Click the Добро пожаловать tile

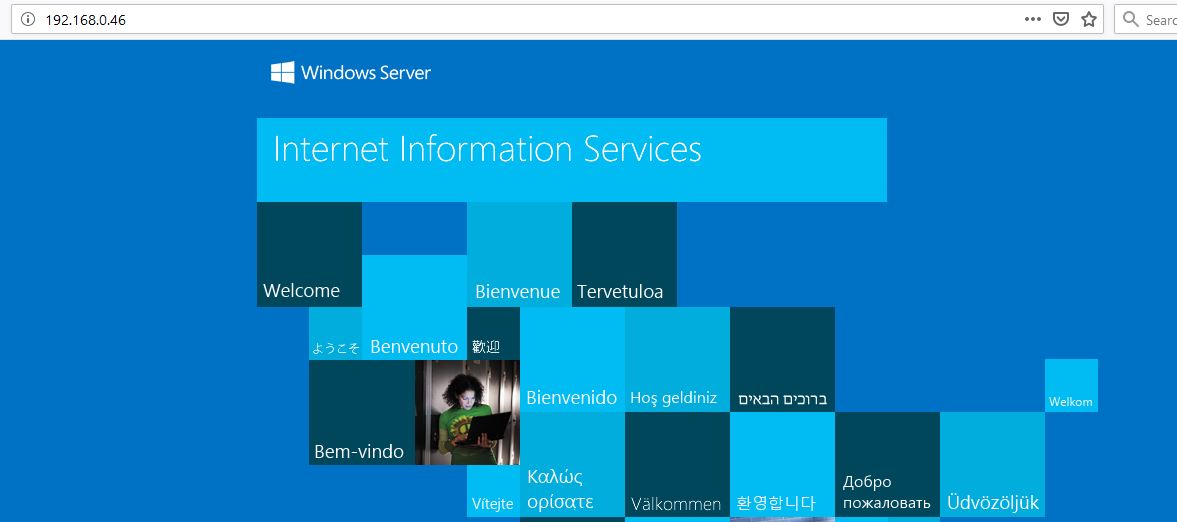pos(887,465)
